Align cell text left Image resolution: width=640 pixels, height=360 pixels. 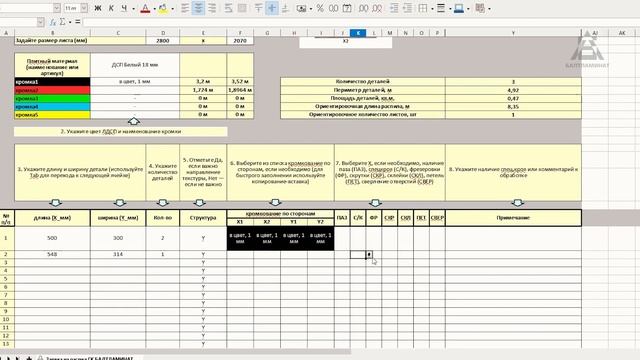pos(185,8)
